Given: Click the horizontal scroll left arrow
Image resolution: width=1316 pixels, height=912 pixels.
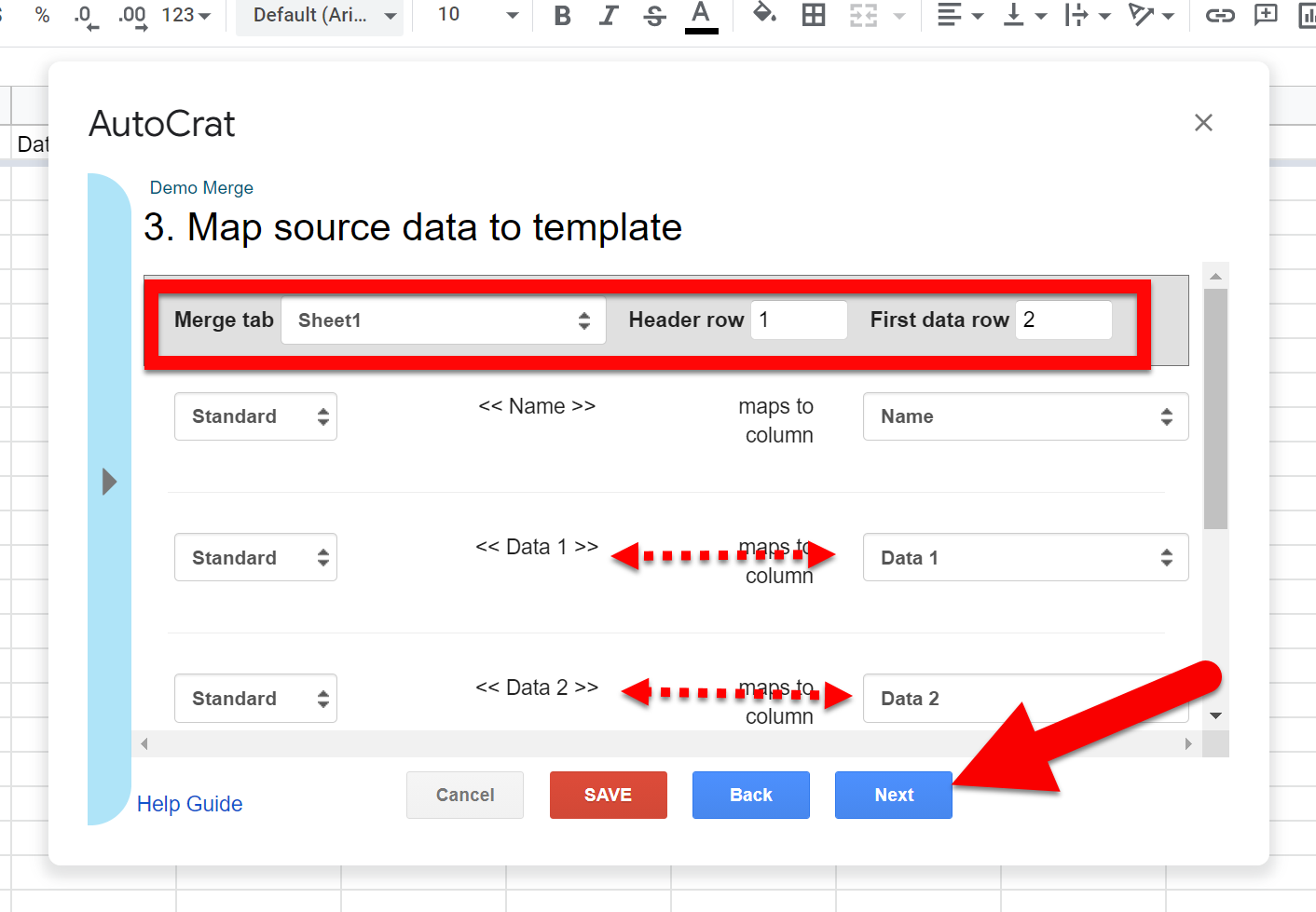Looking at the screenshot, I should [x=144, y=743].
